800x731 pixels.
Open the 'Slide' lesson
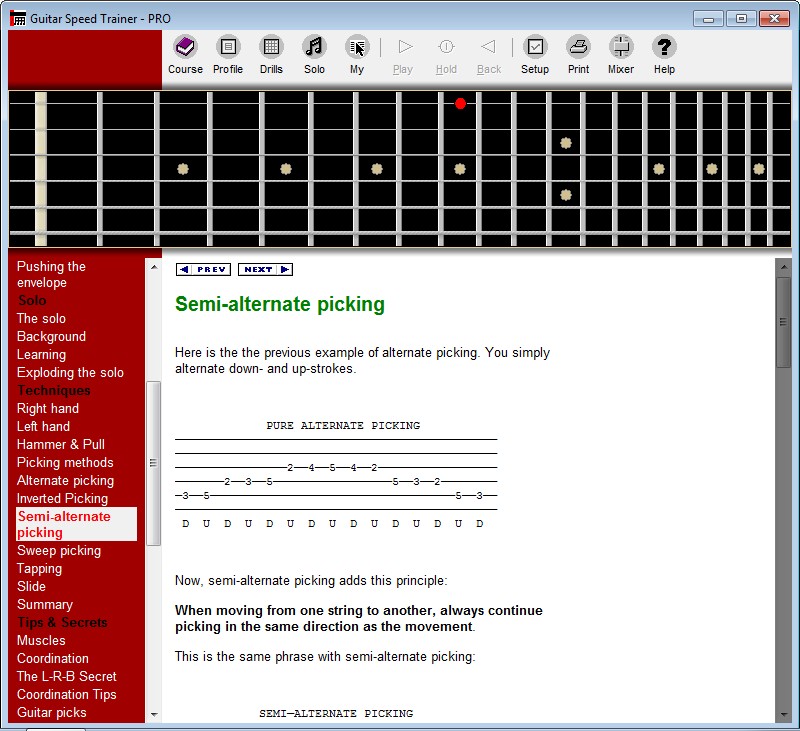[31, 586]
